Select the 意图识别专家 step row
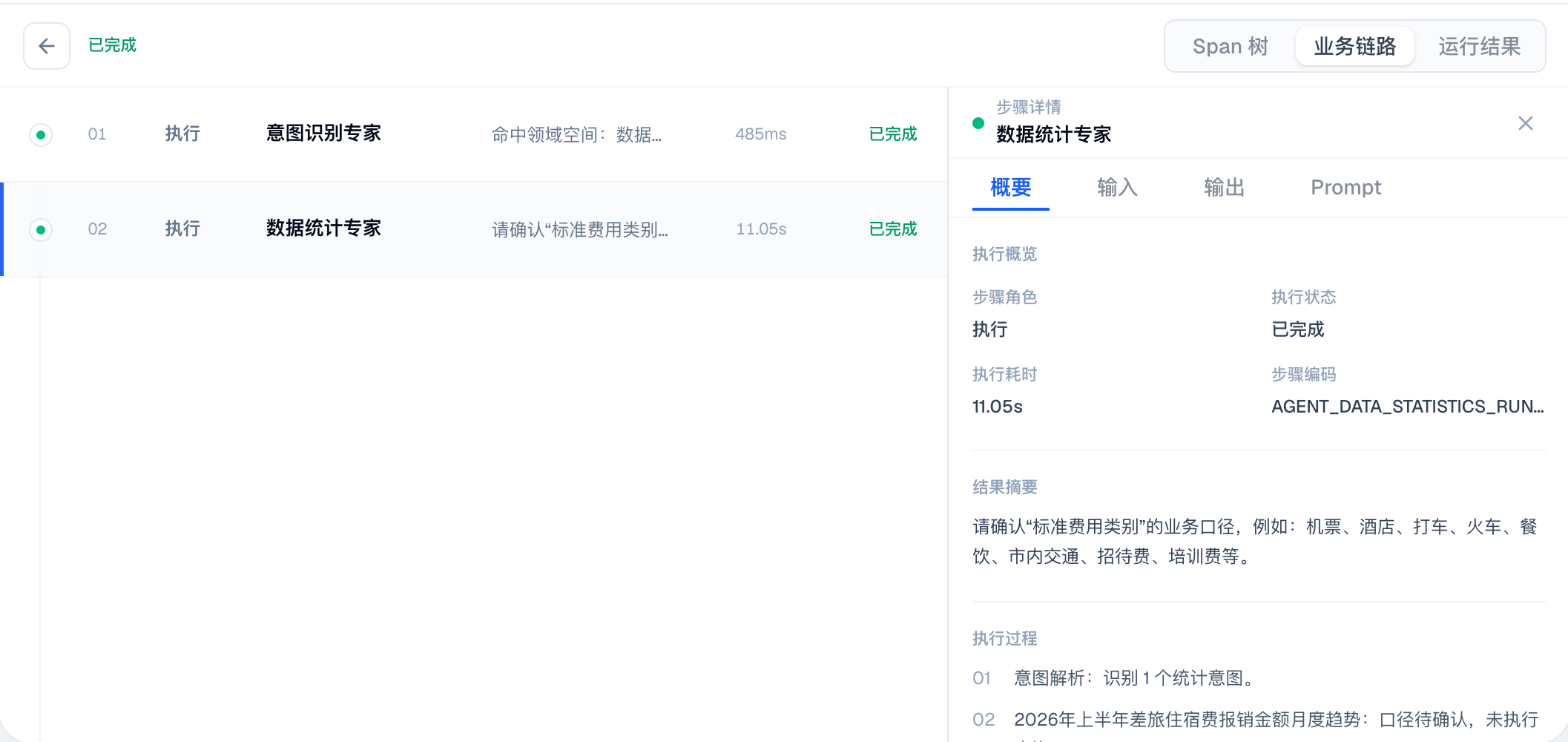The image size is (1568, 742). 474,134
